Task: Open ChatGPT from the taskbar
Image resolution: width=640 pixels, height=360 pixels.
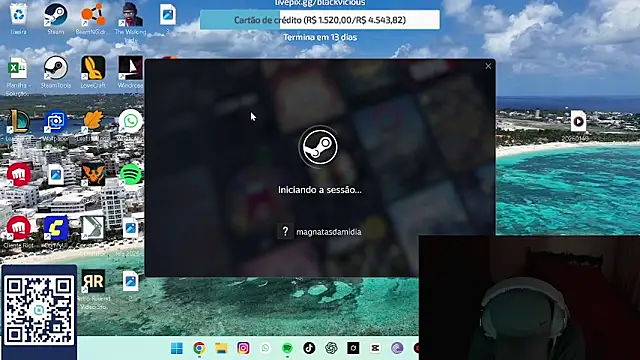Action: click(x=331, y=348)
